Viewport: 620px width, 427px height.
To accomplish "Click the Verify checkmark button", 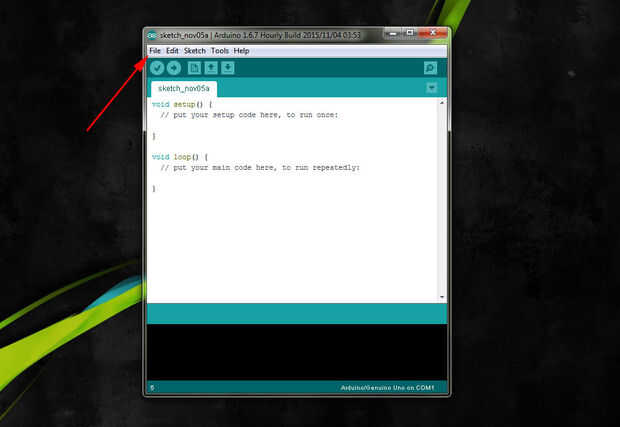I will (x=157, y=68).
